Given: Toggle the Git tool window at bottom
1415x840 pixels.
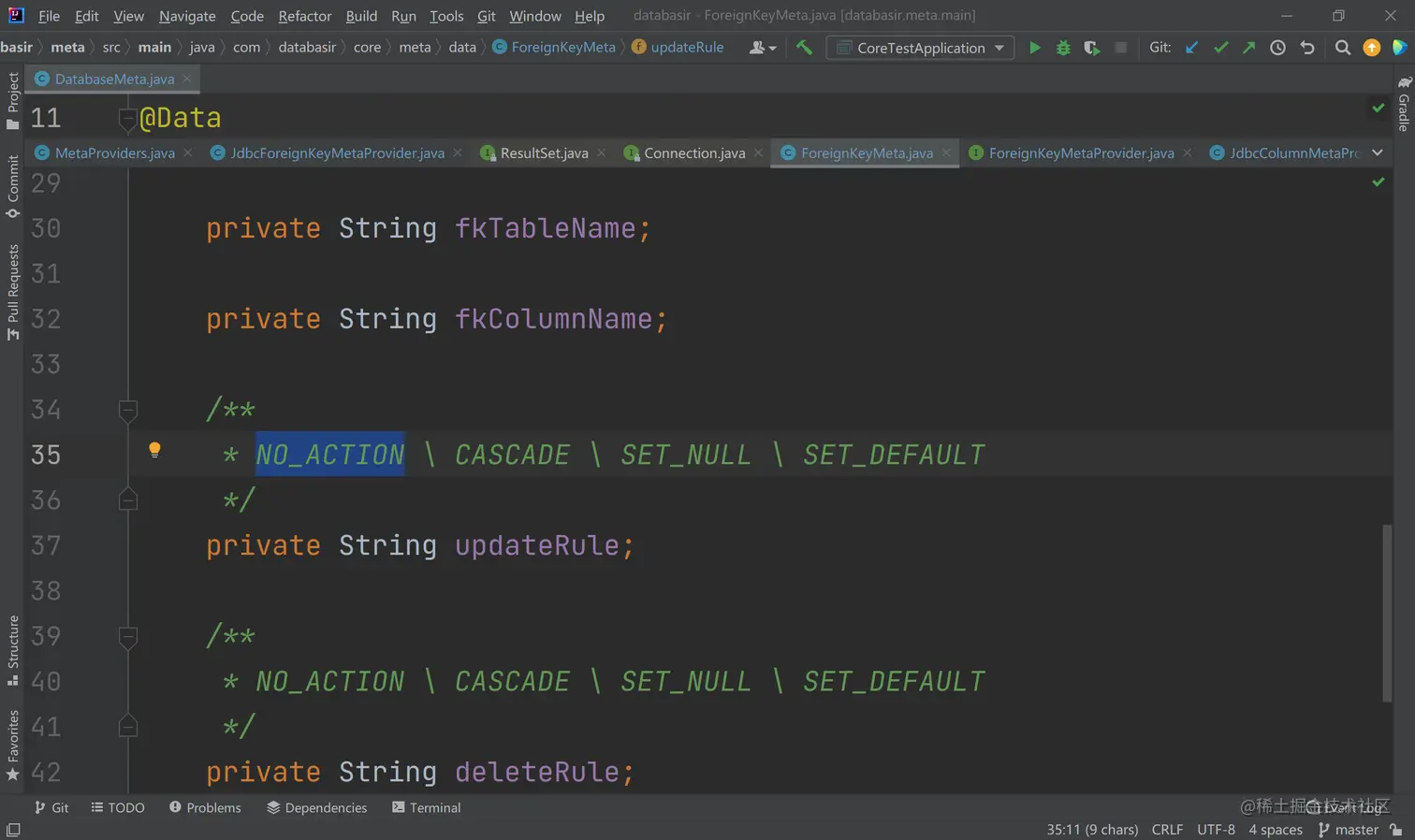Looking at the screenshot, I should (x=51, y=807).
